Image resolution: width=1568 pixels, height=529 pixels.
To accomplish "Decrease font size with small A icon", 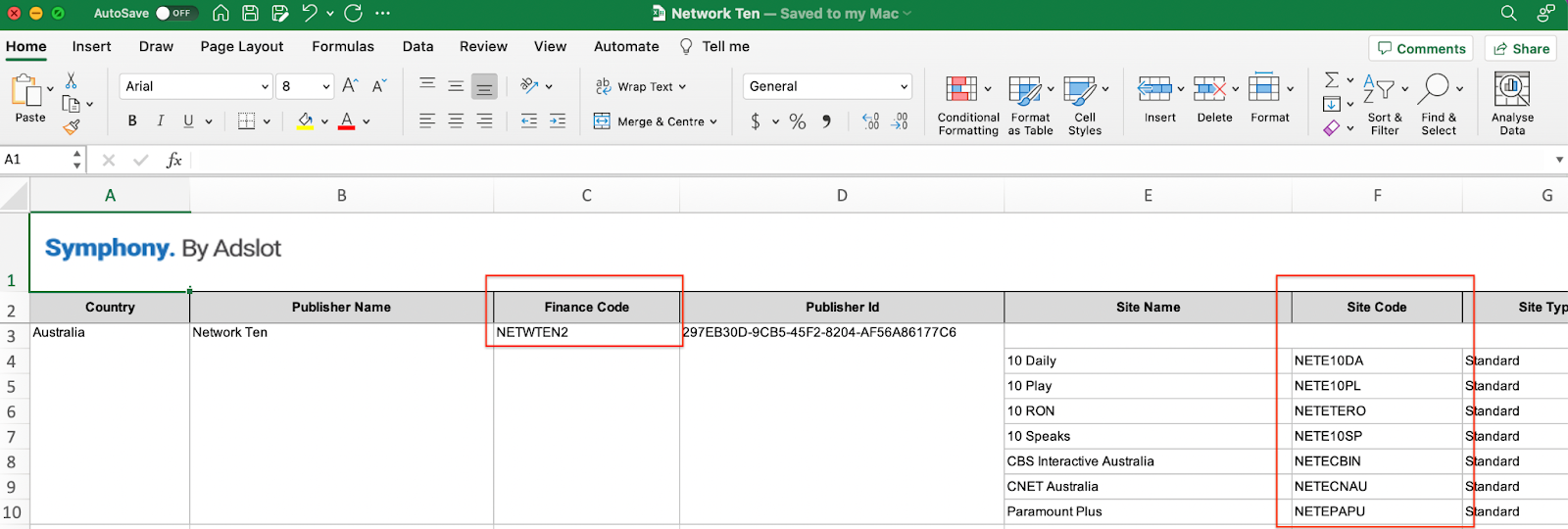I will pos(379,86).
